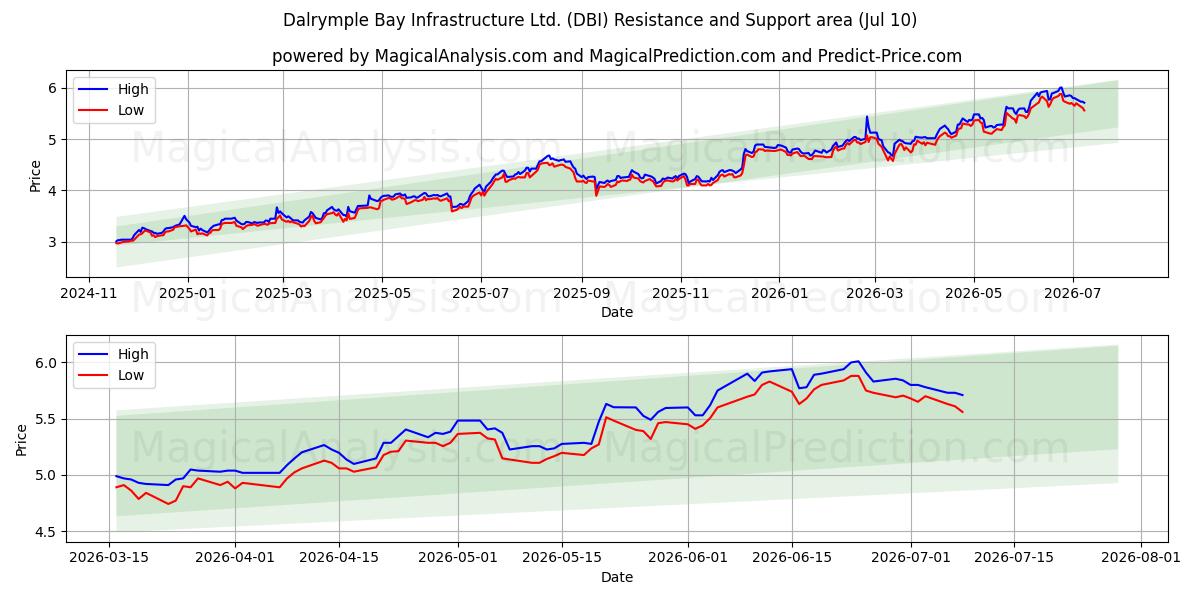Click top chart x-axis label 2025-05

(x=382, y=294)
